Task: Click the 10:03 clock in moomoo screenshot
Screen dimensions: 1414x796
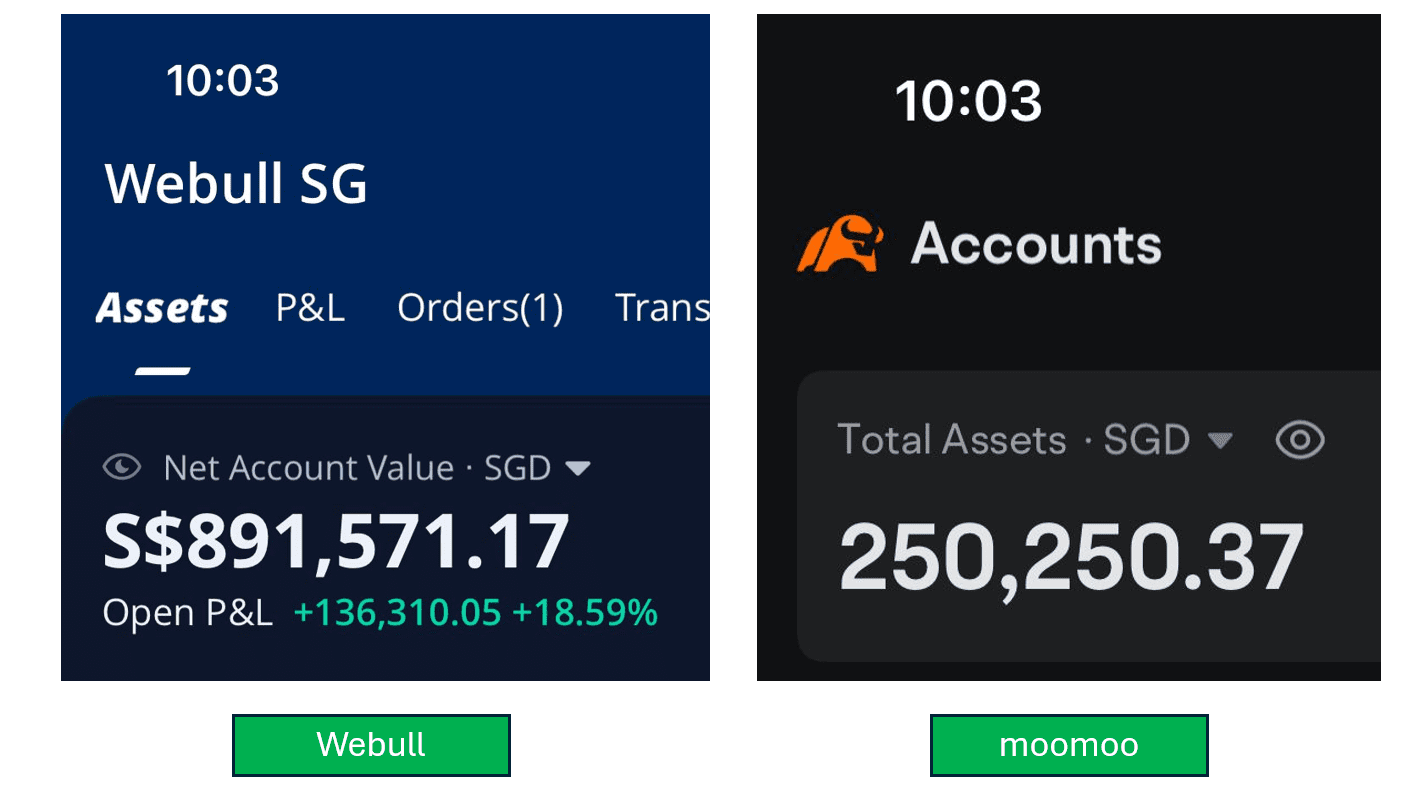Action: click(968, 101)
